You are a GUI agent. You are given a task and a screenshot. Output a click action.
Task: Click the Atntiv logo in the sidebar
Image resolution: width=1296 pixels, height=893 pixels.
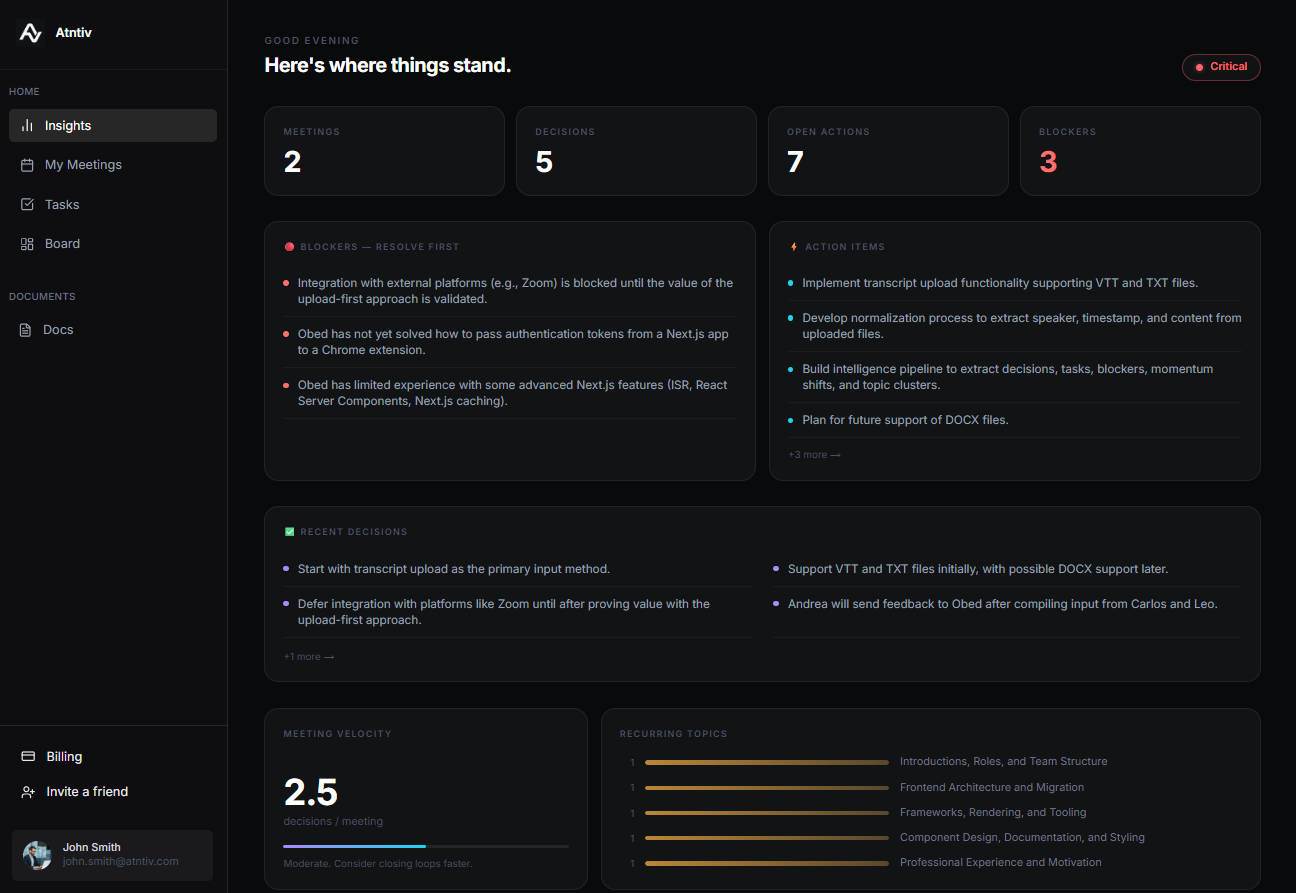click(x=30, y=32)
